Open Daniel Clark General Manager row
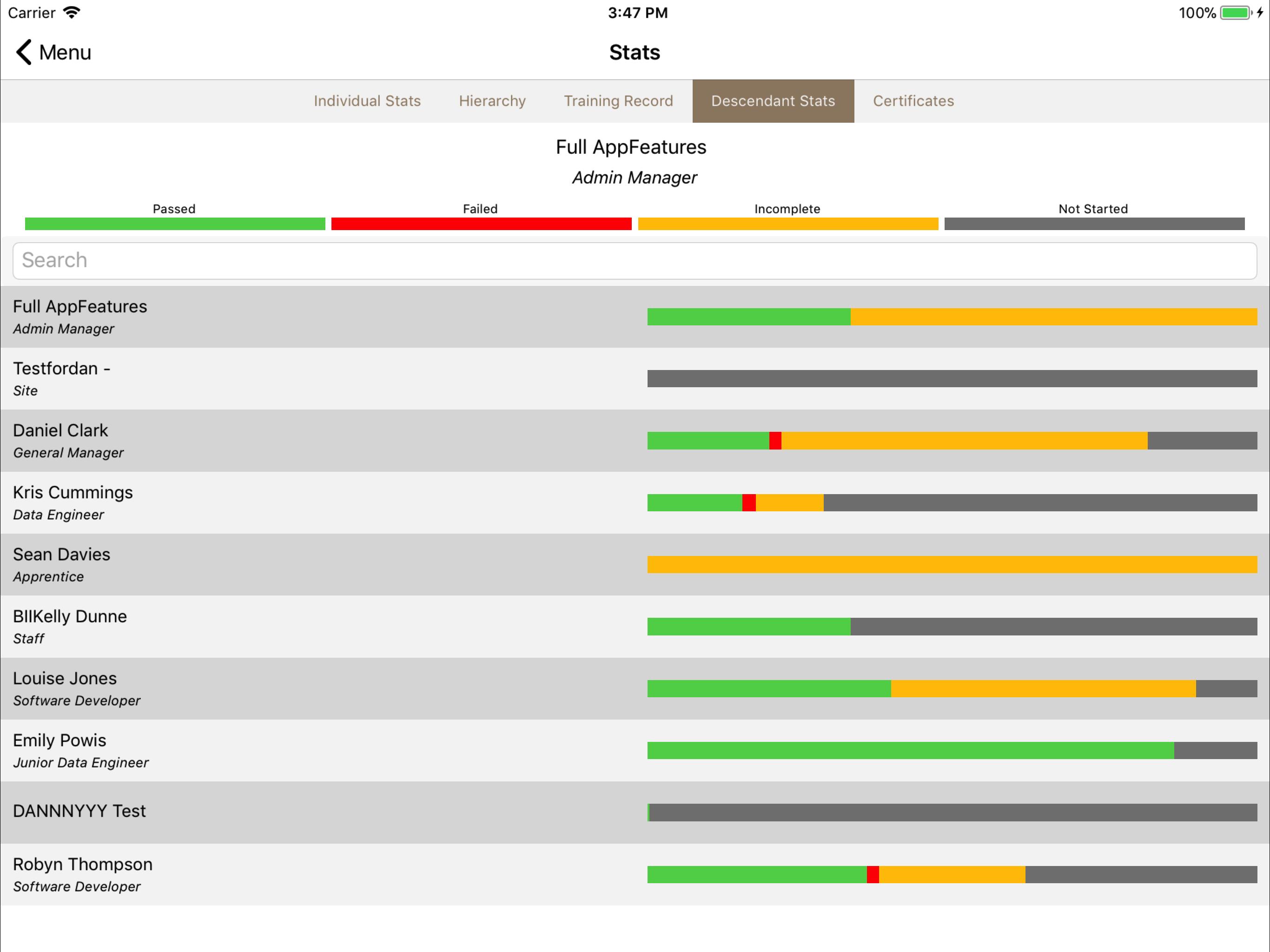Screen dimensions: 1270x952 coord(635,441)
